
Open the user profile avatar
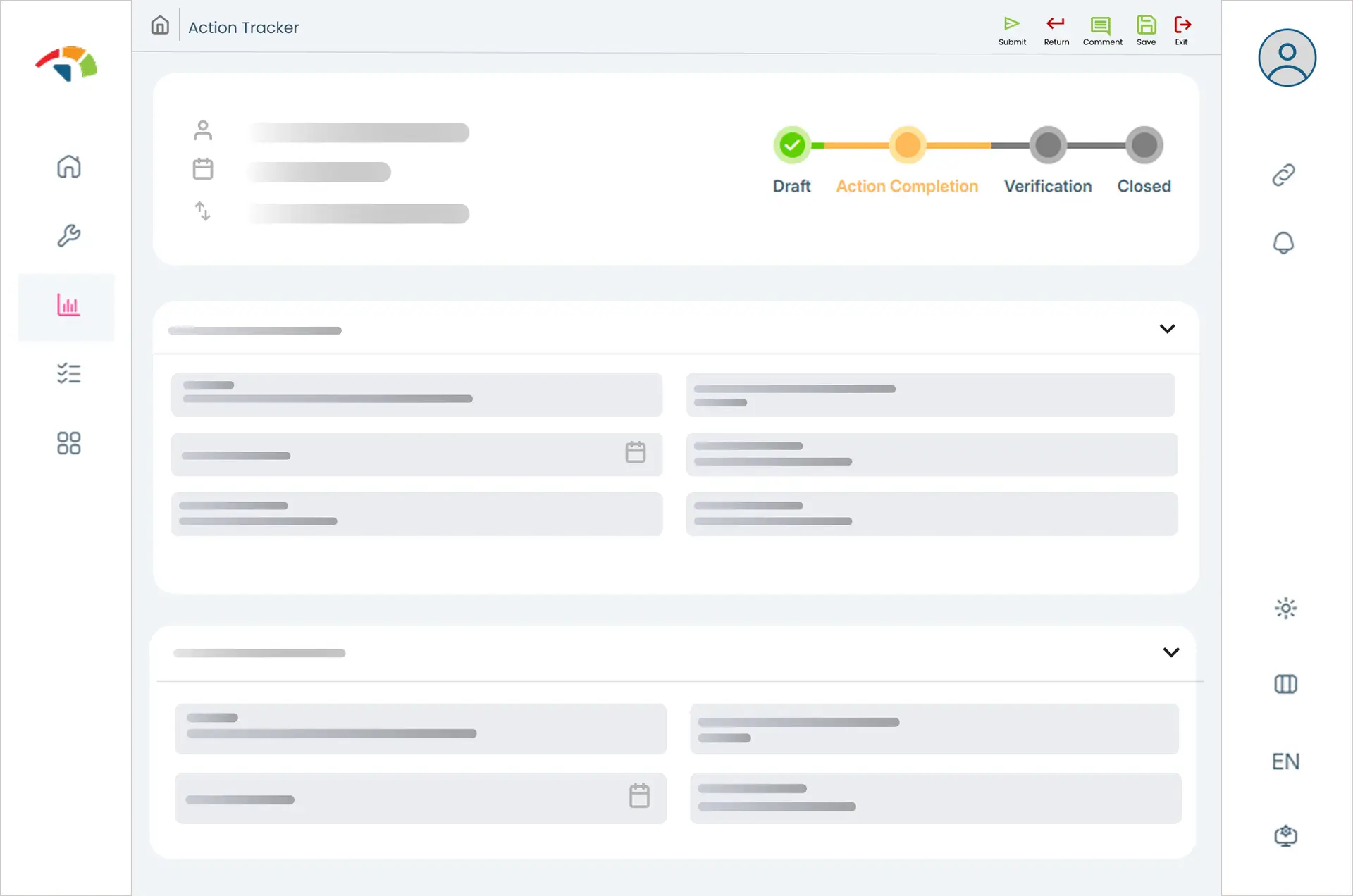point(1287,58)
